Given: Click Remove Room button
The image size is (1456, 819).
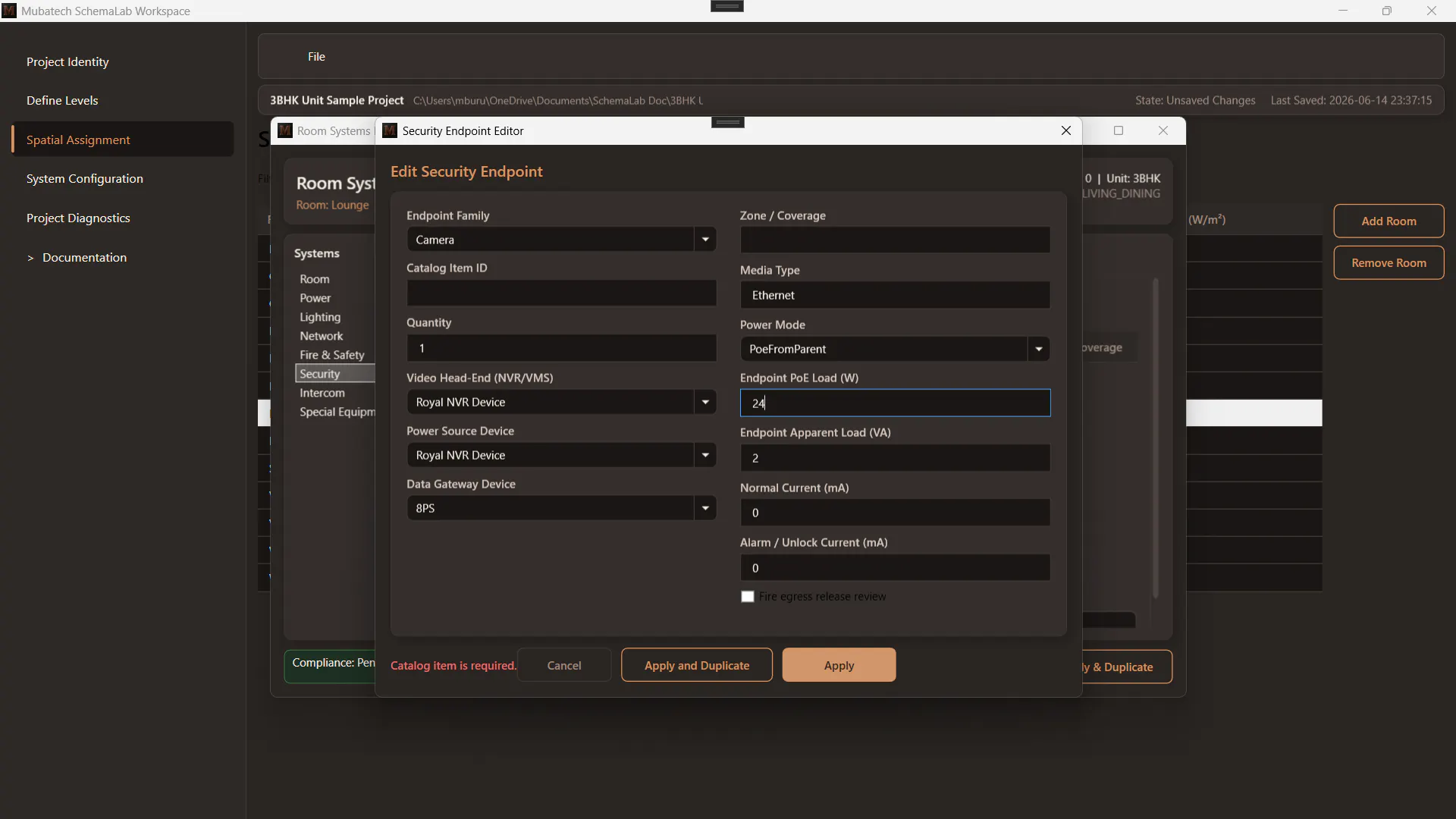Looking at the screenshot, I should point(1389,262).
